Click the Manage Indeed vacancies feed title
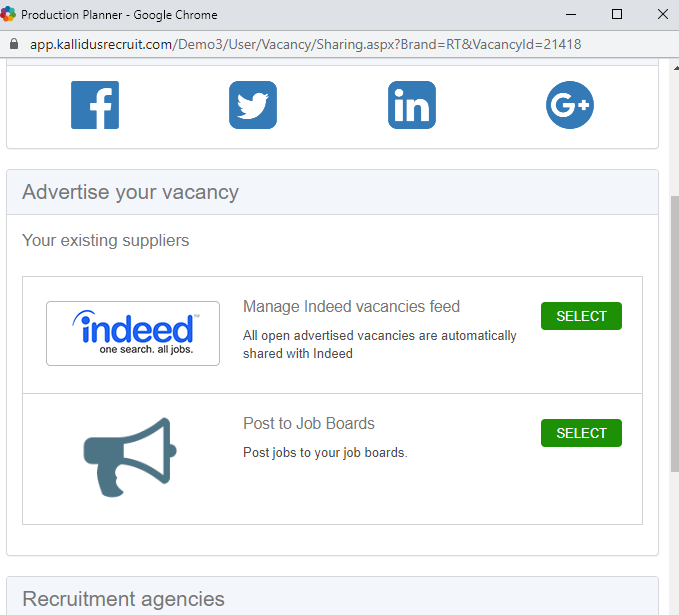679x615 pixels. click(x=351, y=307)
